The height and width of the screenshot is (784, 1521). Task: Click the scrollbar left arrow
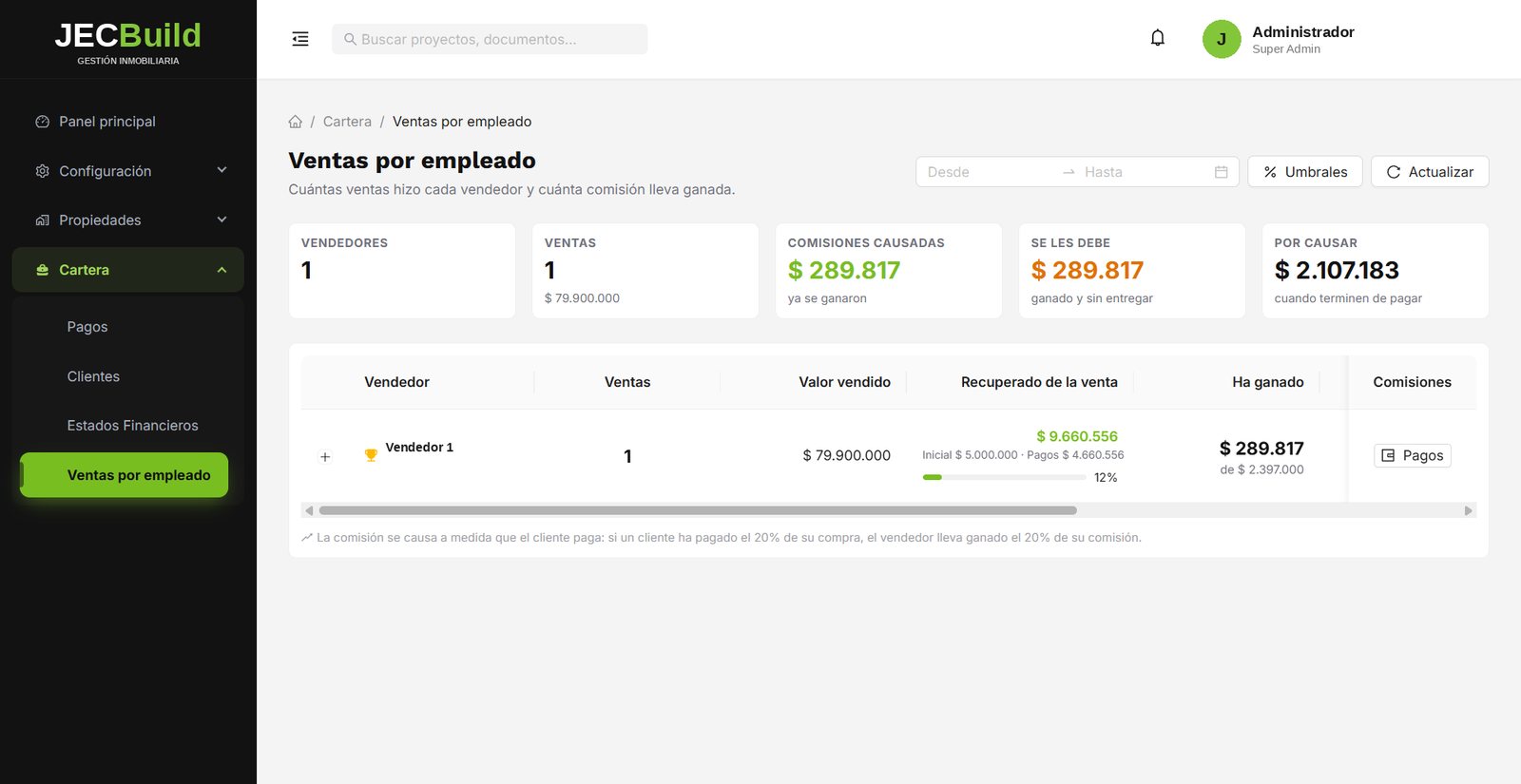[x=309, y=510]
